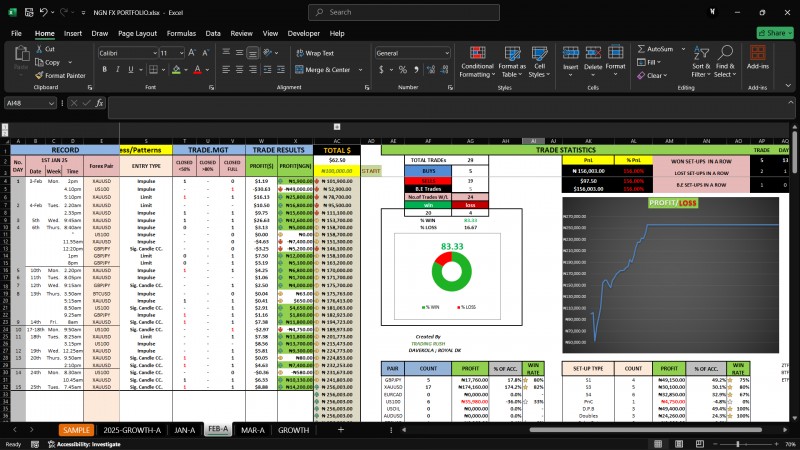Open Conditional Formatting menu
Screen dimensions: 800x450
coord(477,62)
